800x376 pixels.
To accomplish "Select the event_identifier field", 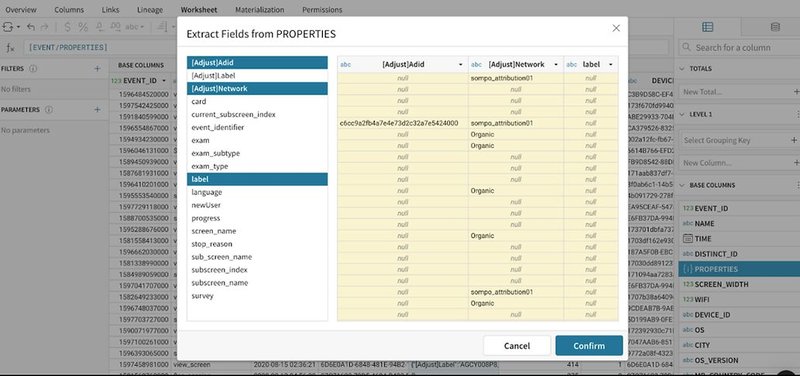I will (x=257, y=128).
